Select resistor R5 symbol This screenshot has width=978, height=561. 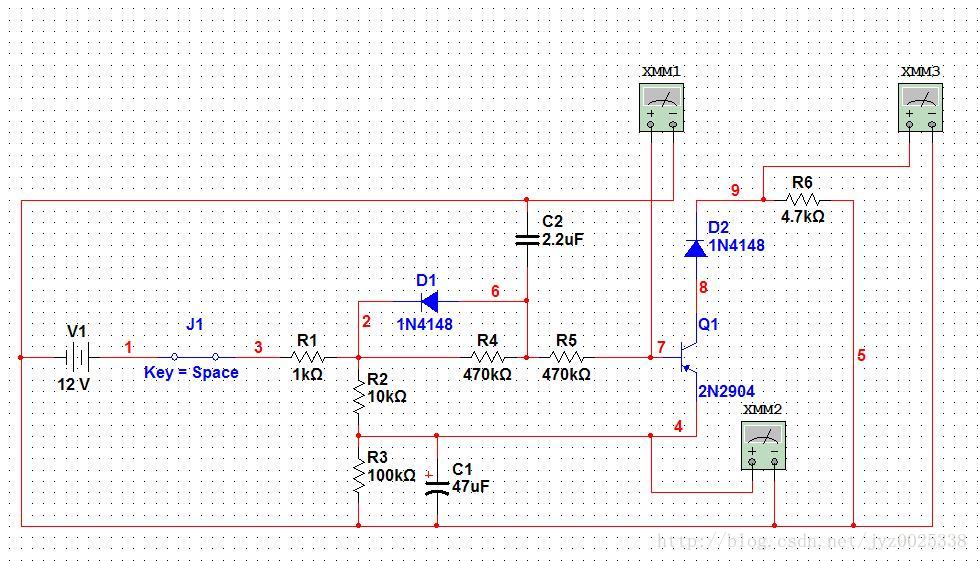566,358
